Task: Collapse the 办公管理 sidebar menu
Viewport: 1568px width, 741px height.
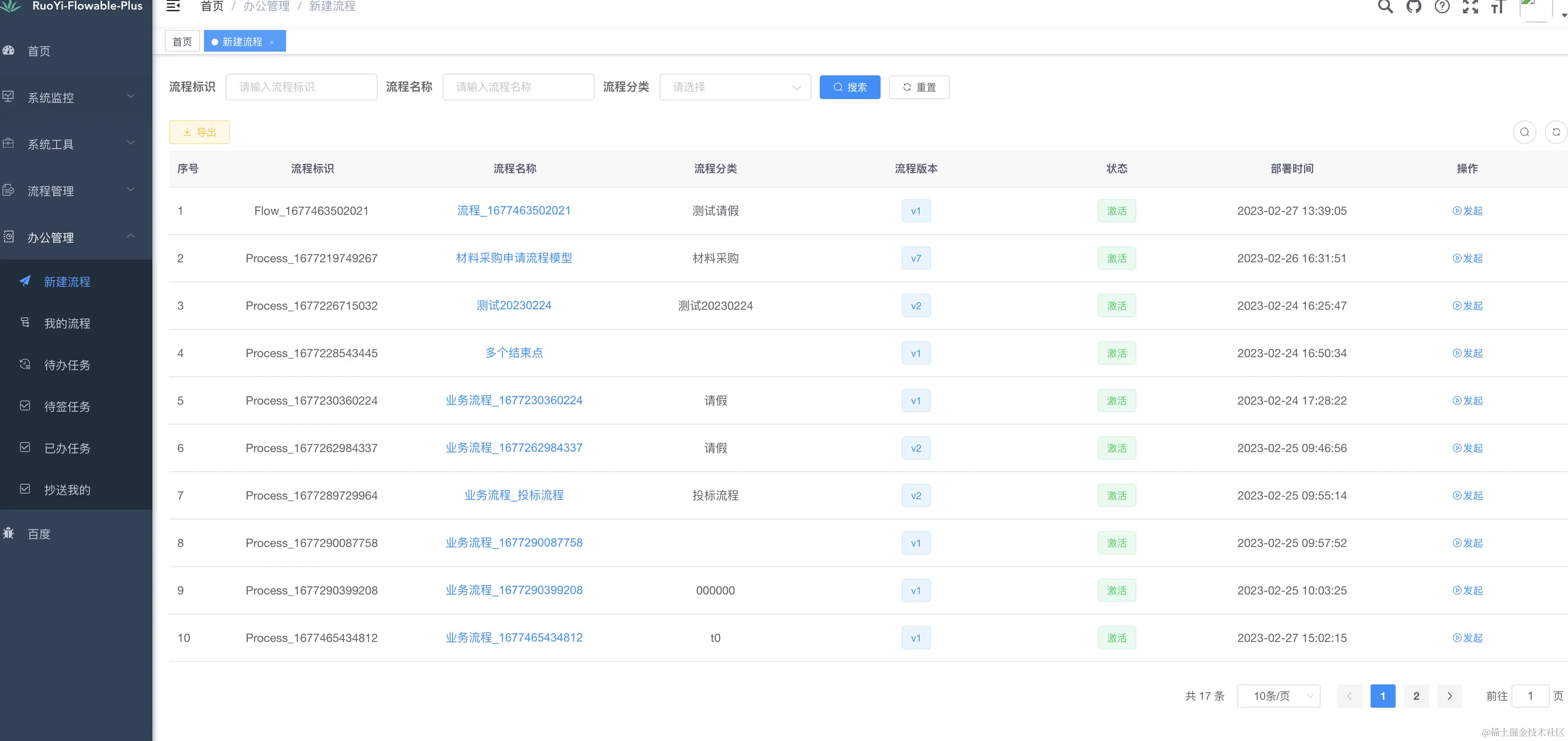Action: (x=76, y=237)
